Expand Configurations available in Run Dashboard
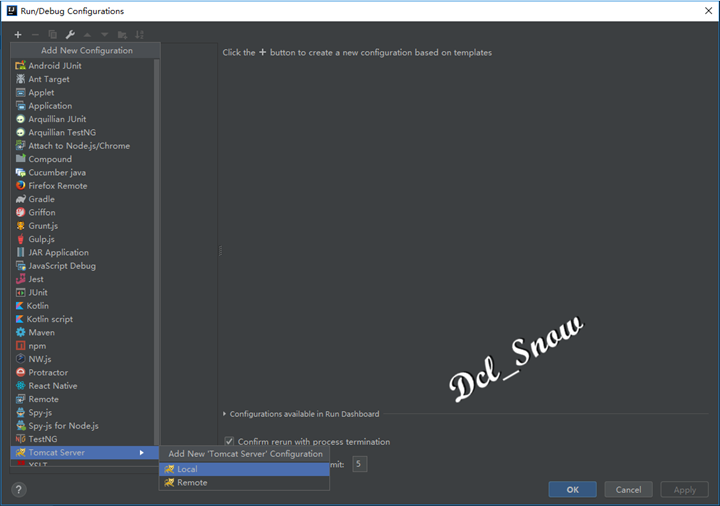 (225, 414)
